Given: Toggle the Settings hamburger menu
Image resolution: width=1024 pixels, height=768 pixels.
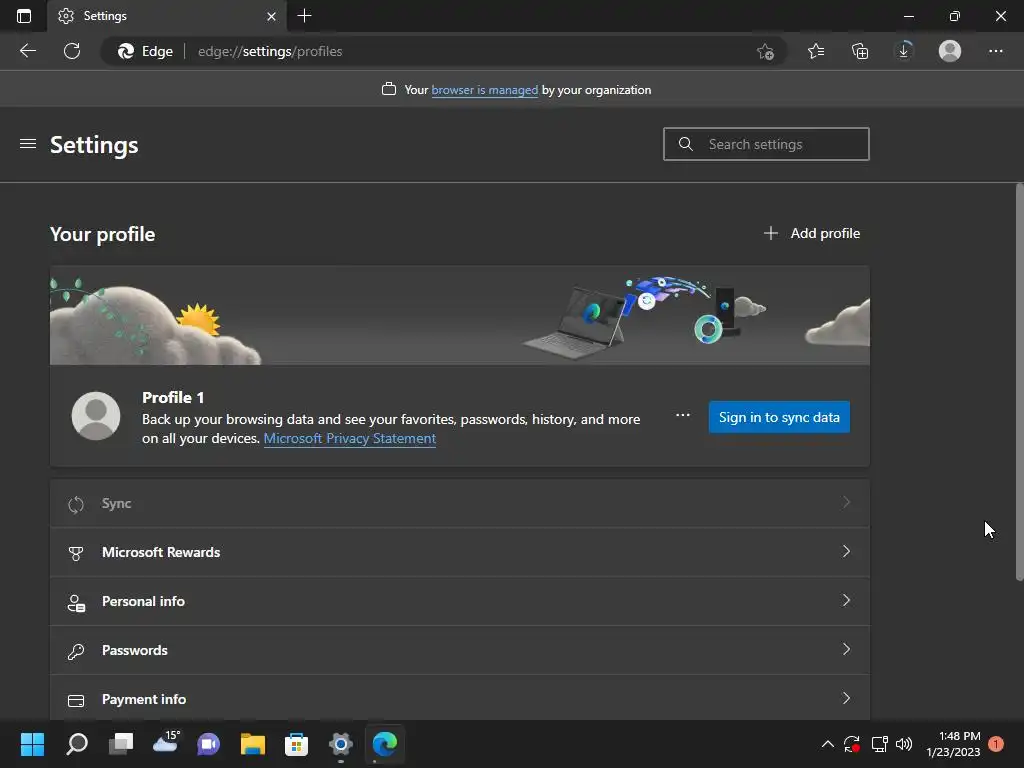Looking at the screenshot, I should [27, 144].
